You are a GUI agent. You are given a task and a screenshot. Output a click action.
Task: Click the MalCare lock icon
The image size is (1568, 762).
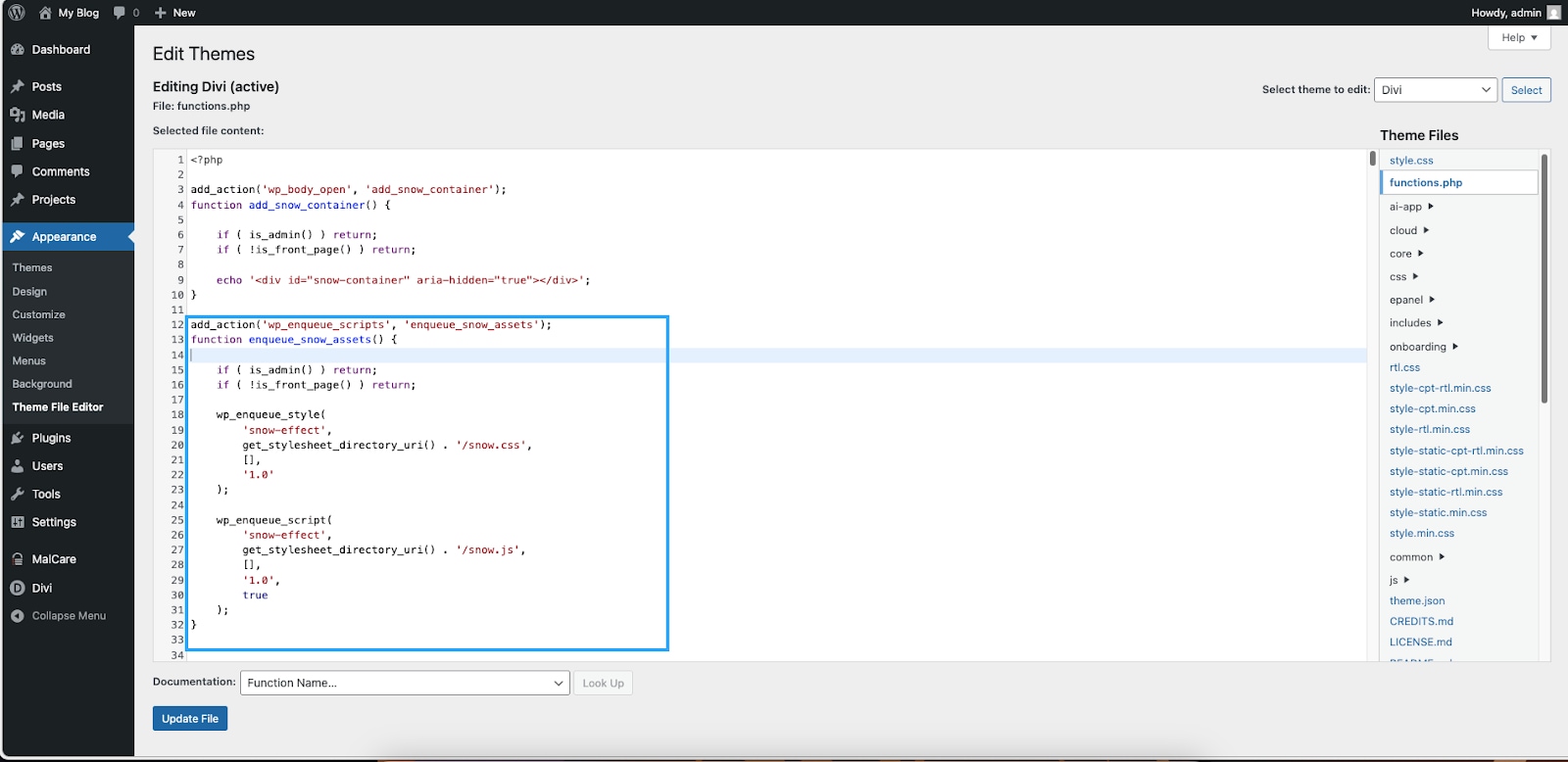tap(18, 559)
